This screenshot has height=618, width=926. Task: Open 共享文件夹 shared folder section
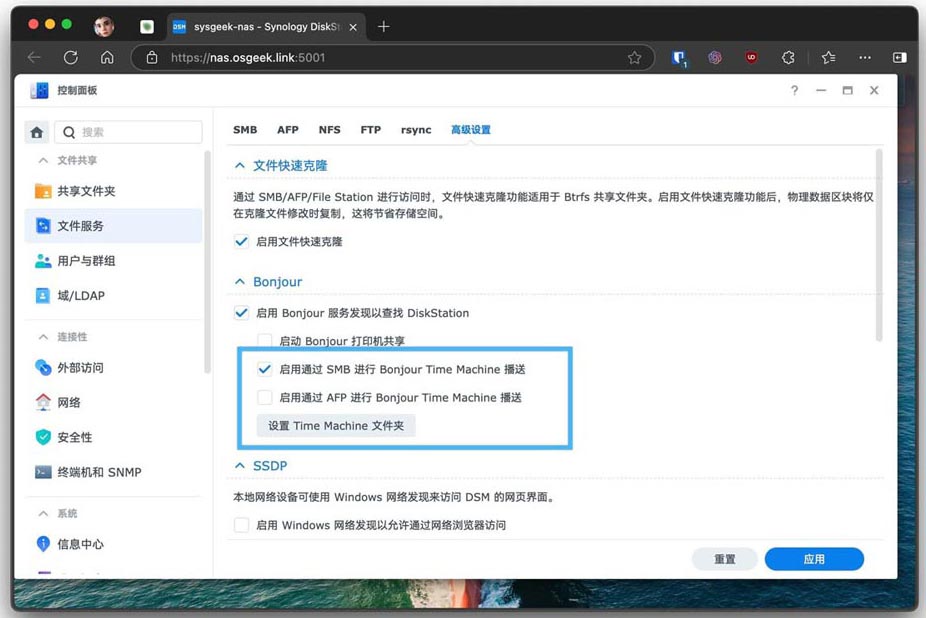(86, 191)
